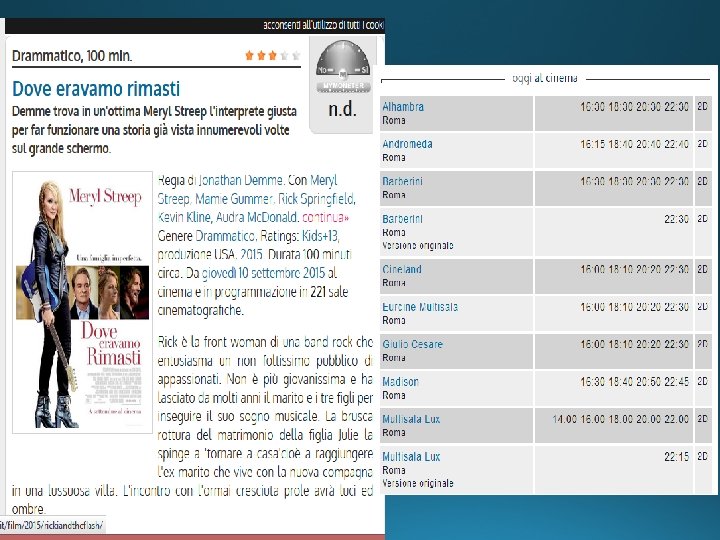Click Cineland showtimes 16:00 18:10 20:20 22:30
The height and width of the screenshot is (540, 720).
[x=634, y=269]
